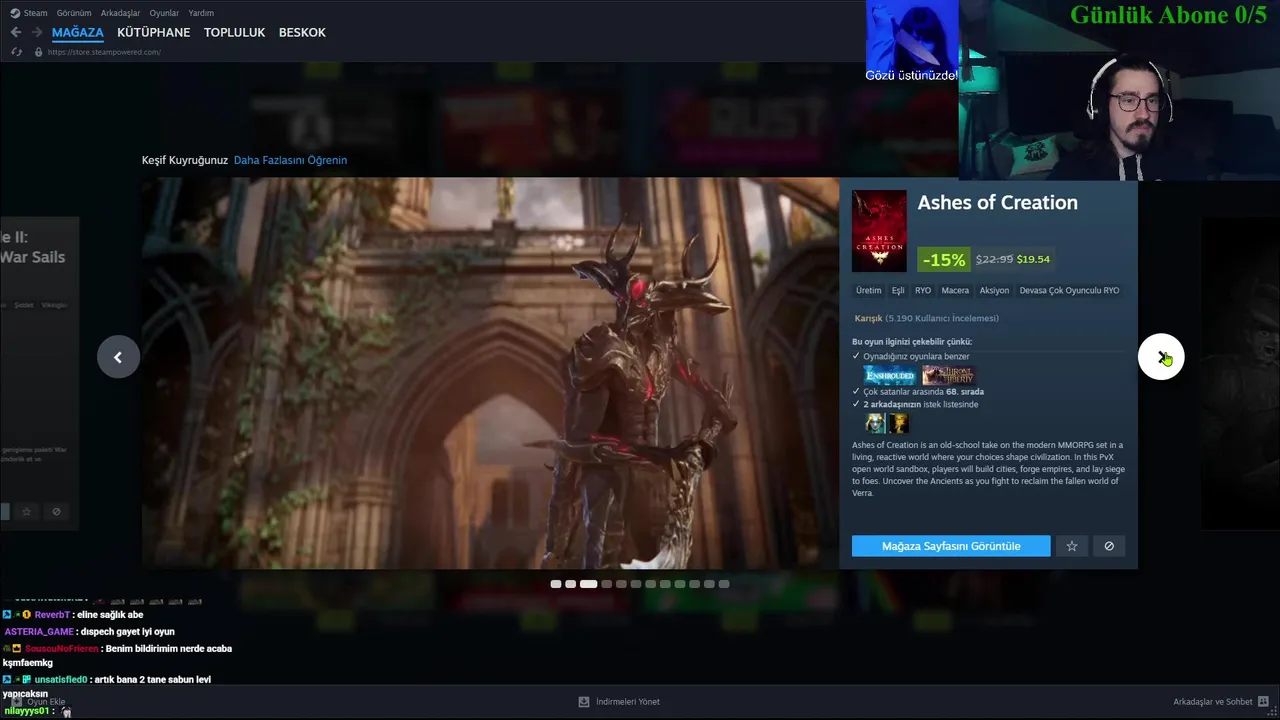Click the store URL address field
1280x720 pixels.
[104, 52]
